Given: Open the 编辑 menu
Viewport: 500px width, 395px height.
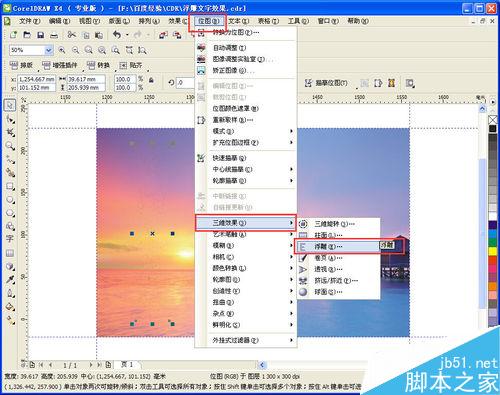Looking at the screenshot, I should tap(59, 21).
